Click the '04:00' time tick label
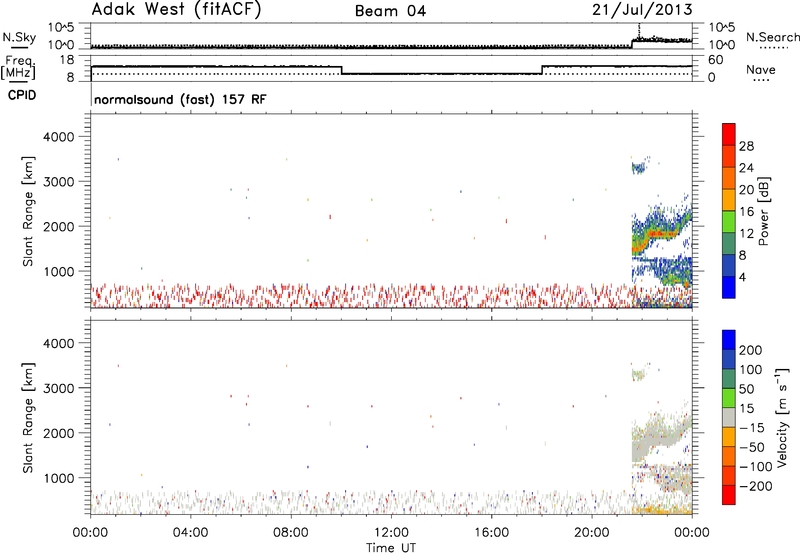Image resolution: width=800 pixels, height=554 pixels. tap(190, 533)
